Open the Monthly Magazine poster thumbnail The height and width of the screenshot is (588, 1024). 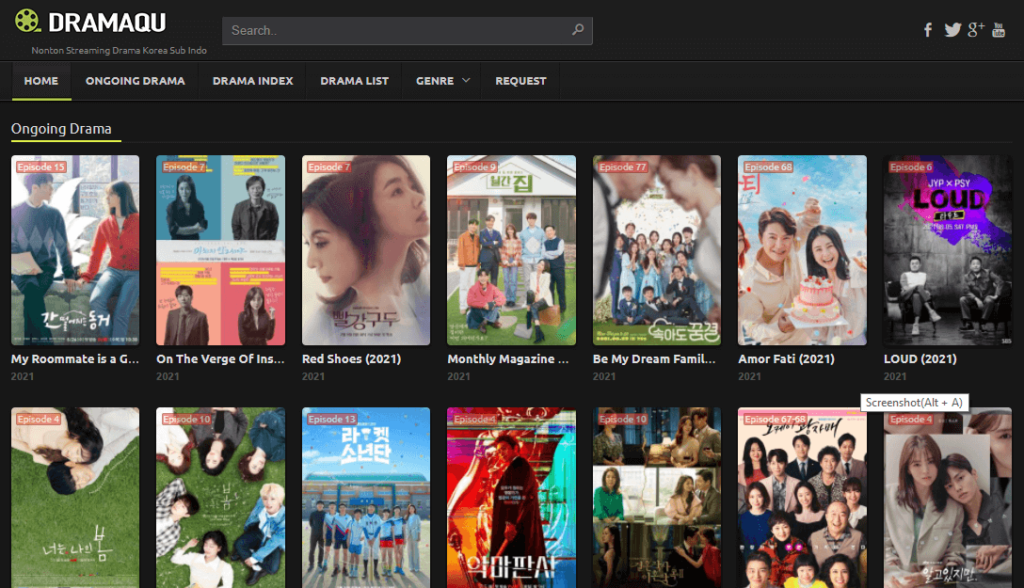(x=511, y=250)
